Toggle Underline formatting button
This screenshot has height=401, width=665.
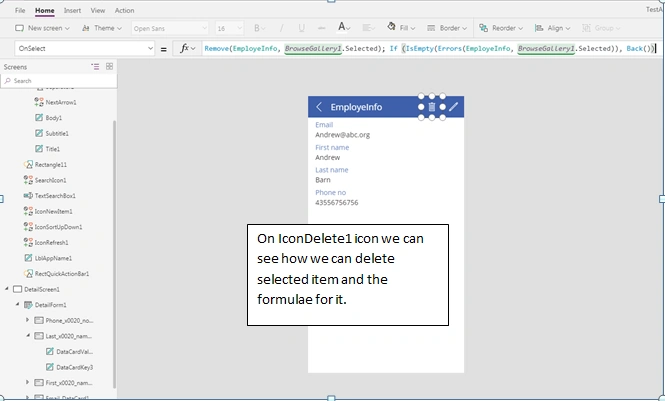click(x=302, y=28)
